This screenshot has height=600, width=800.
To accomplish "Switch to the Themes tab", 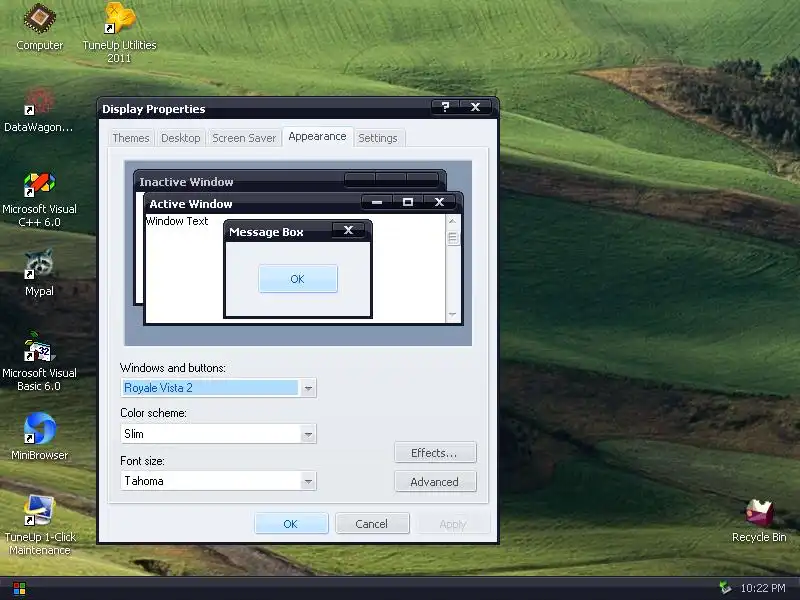I will (x=131, y=138).
